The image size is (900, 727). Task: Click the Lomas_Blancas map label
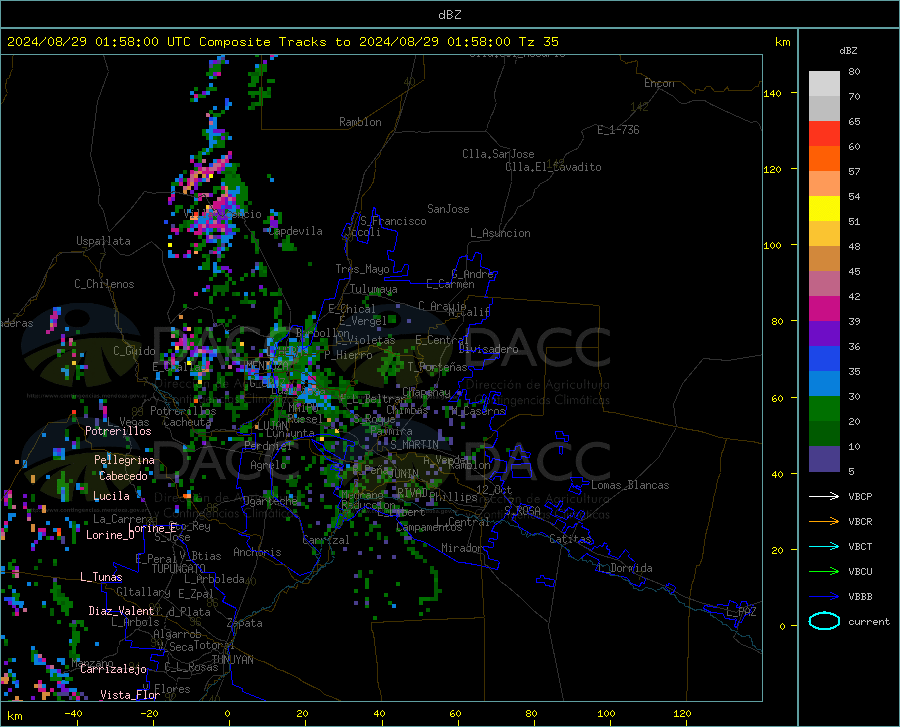(x=630, y=485)
